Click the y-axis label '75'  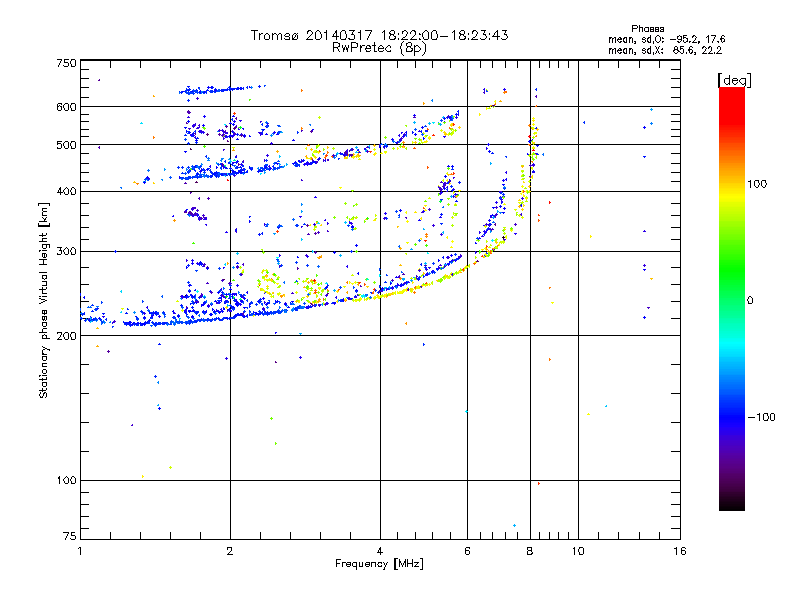point(70,536)
